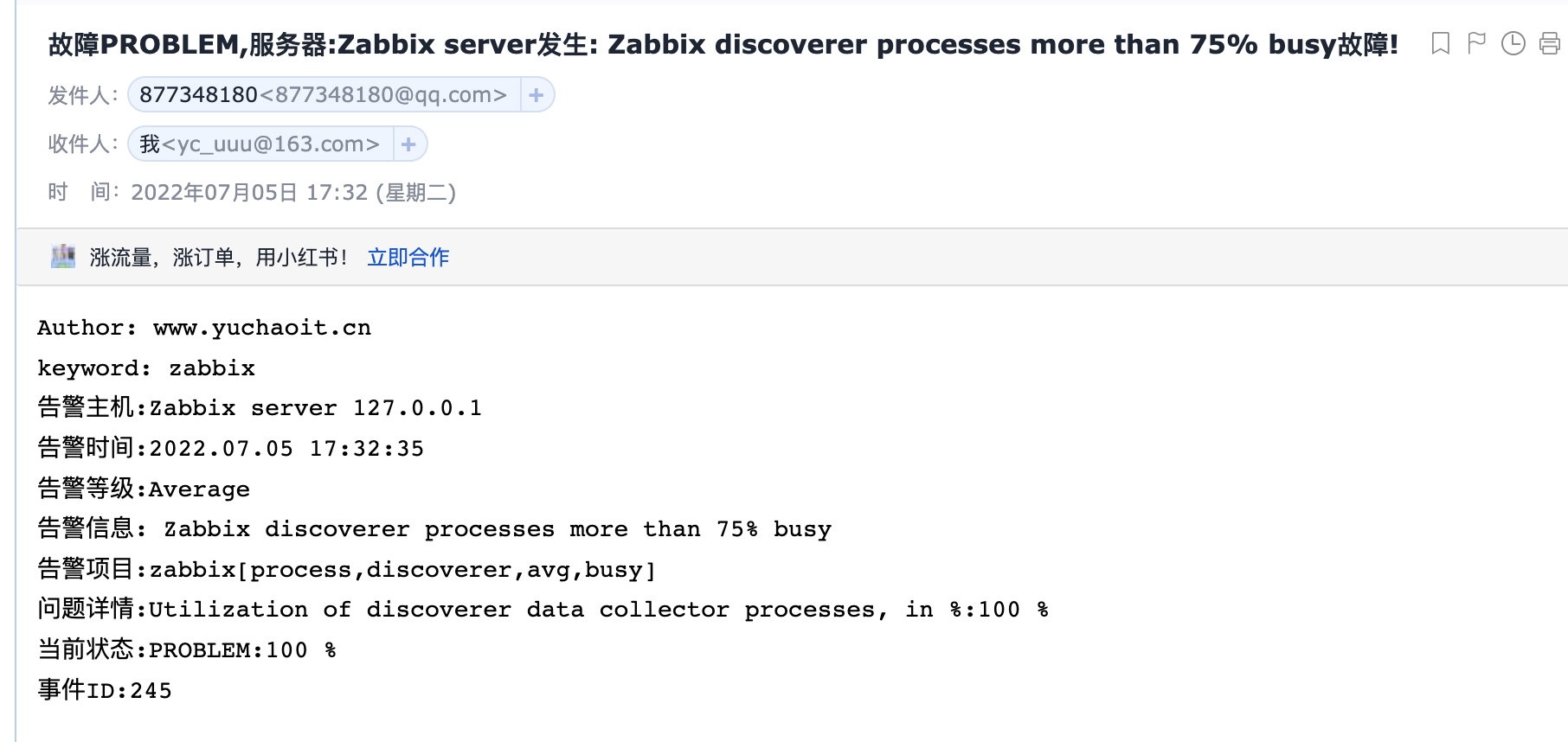Click the 问题详情 Utilization line
This screenshot has width=1568, height=742.
[x=543, y=609]
